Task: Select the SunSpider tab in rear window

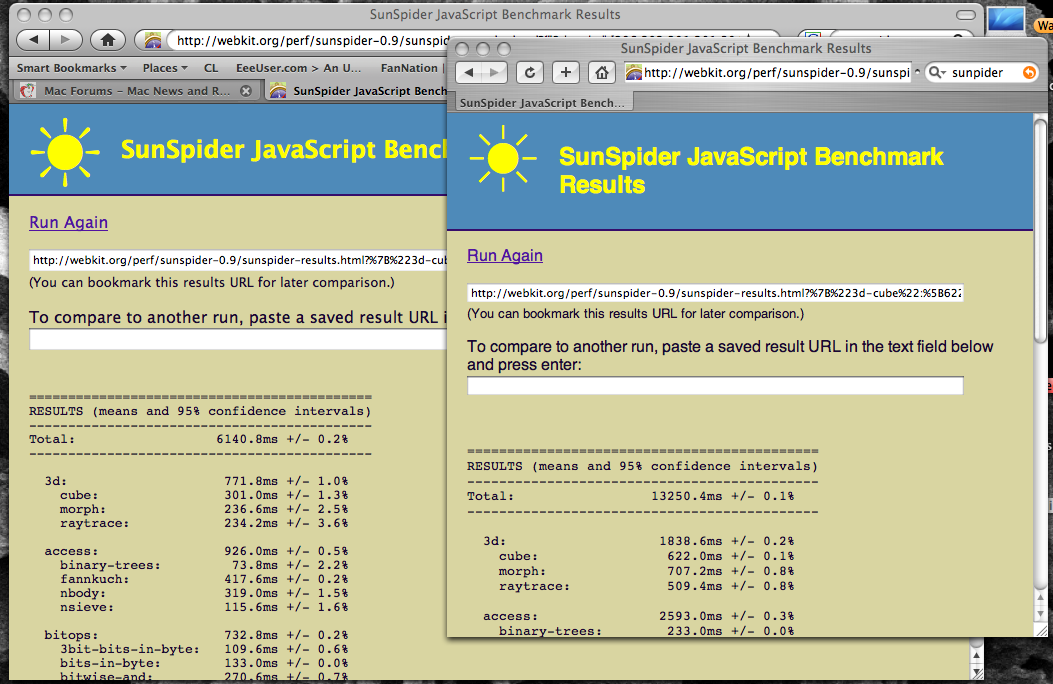Action: [357, 91]
